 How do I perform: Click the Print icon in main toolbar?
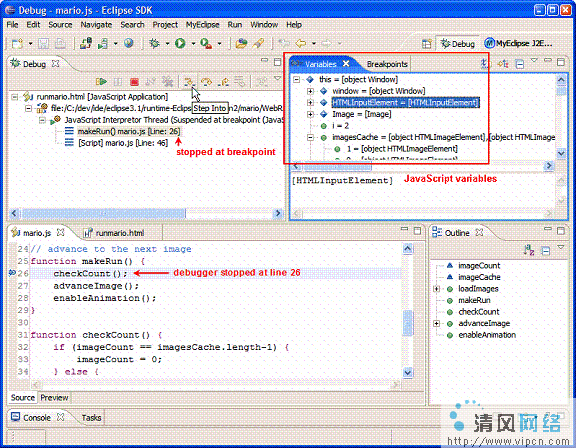tap(60, 44)
